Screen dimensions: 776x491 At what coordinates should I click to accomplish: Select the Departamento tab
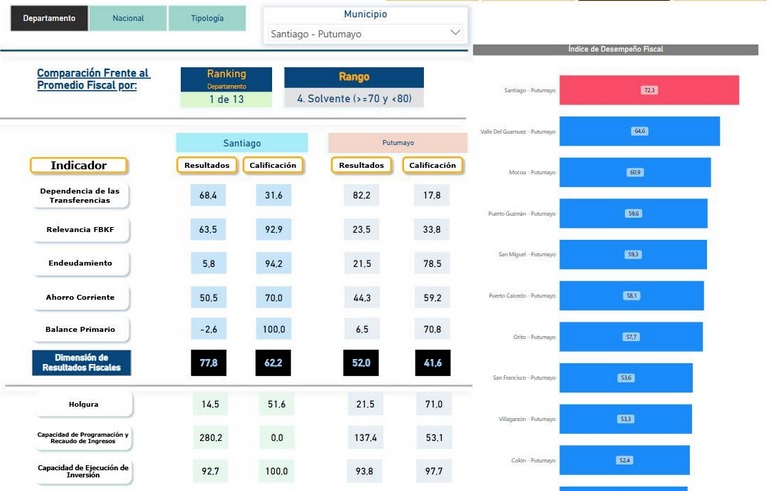pyautogui.click(x=49, y=18)
